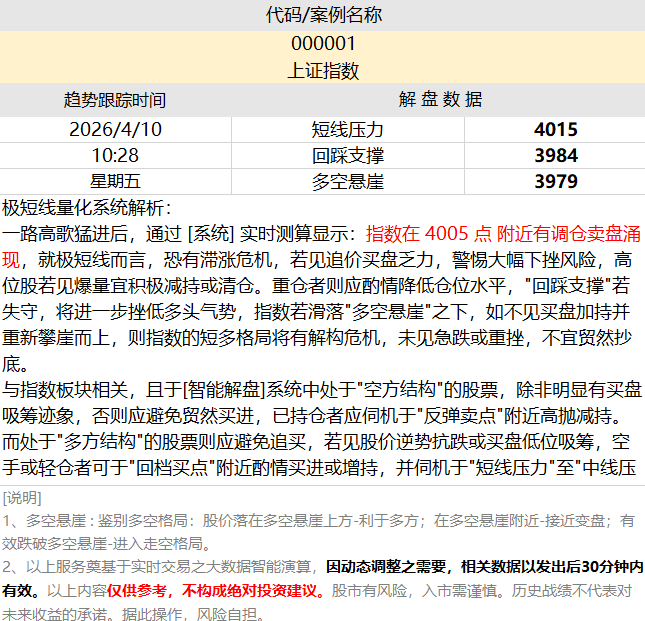645x621 pixels.
Task: Click the 回踩支撑 label cell
Action: pos(348,155)
